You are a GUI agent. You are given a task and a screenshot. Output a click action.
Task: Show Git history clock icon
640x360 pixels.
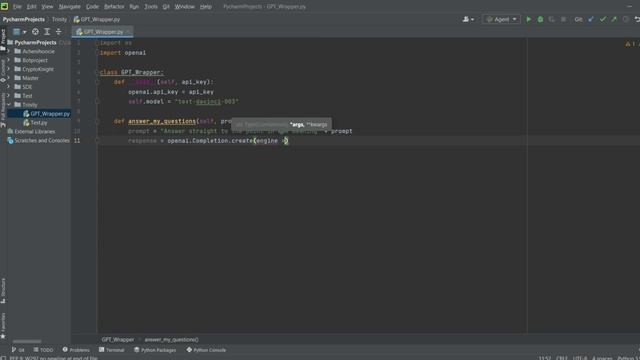click(626, 19)
